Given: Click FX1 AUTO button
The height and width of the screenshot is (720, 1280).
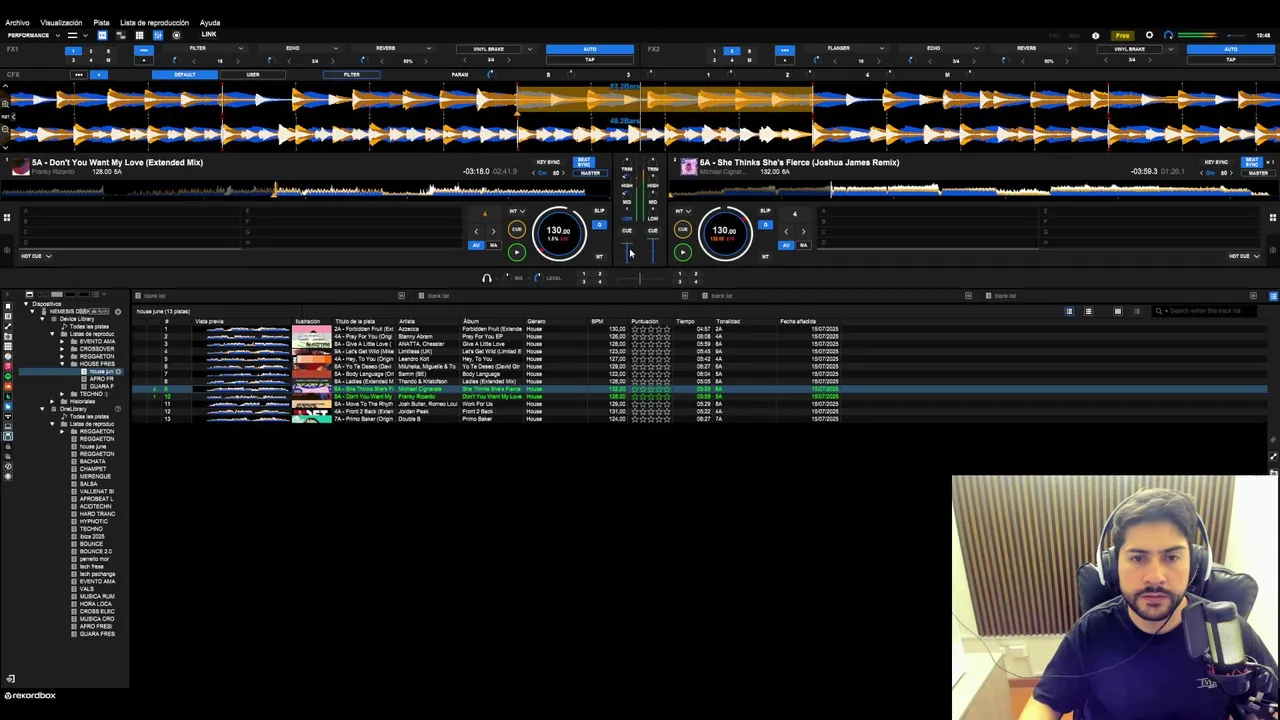Looking at the screenshot, I should click(x=590, y=49).
